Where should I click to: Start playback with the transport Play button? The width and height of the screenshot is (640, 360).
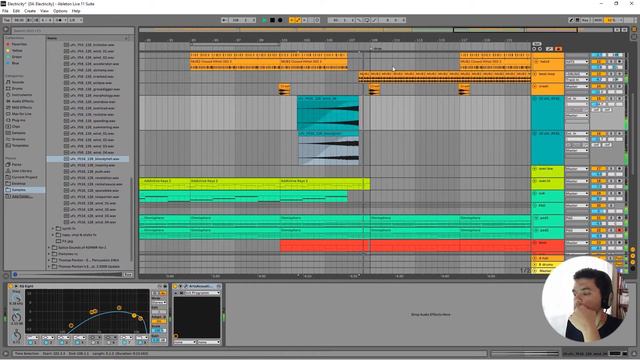[x=264, y=20]
